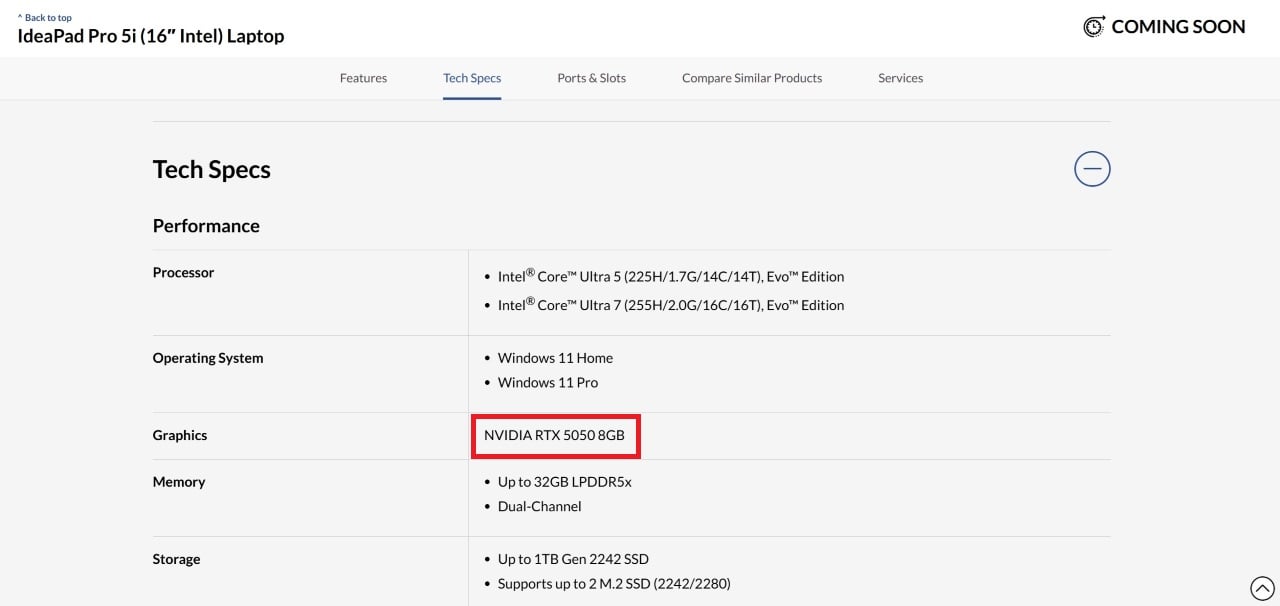Click the Graphics row label
Viewport: 1280px width, 606px height.
pos(180,435)
